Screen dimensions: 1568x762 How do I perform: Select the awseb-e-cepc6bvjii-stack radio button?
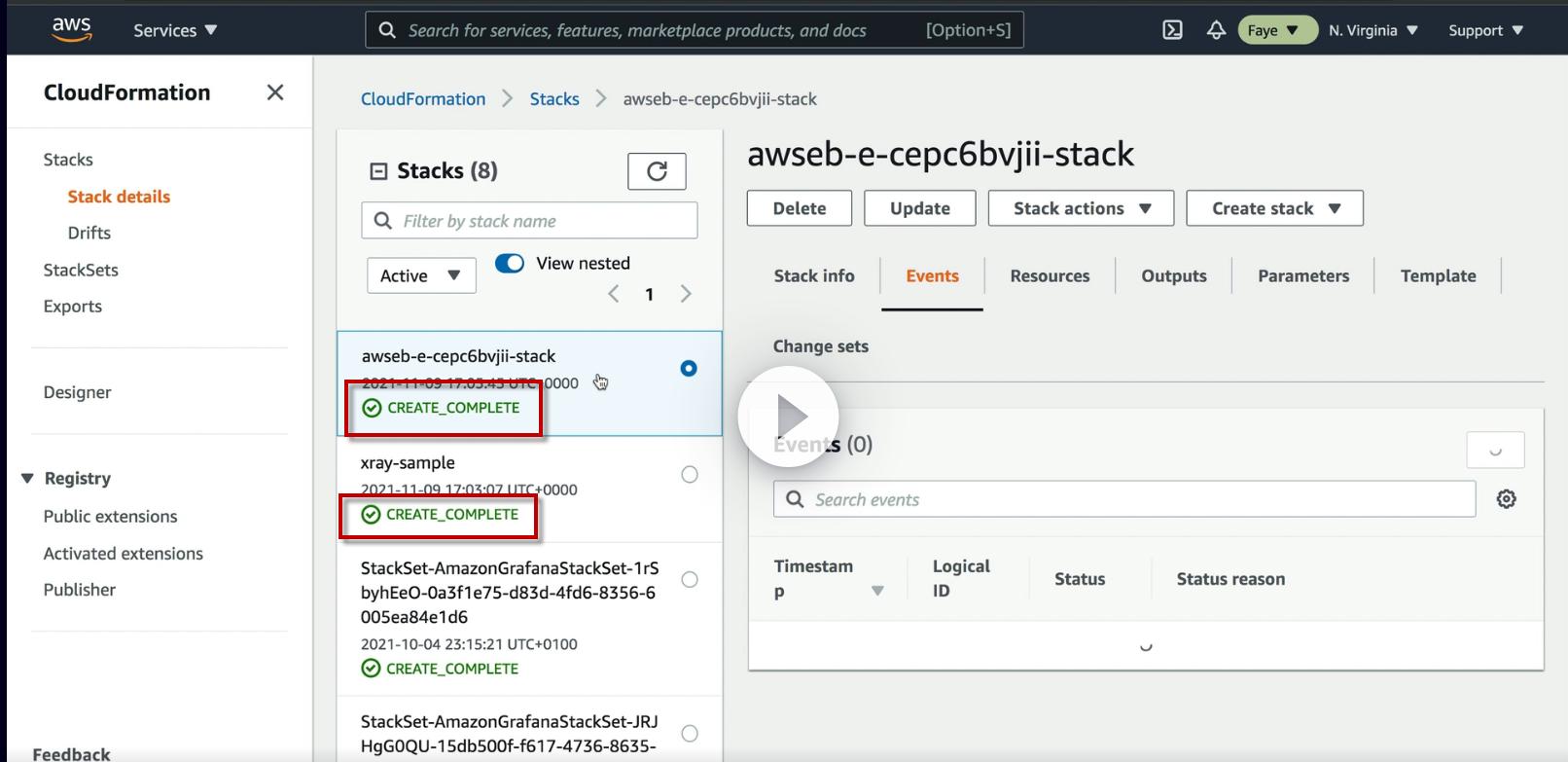689,368
